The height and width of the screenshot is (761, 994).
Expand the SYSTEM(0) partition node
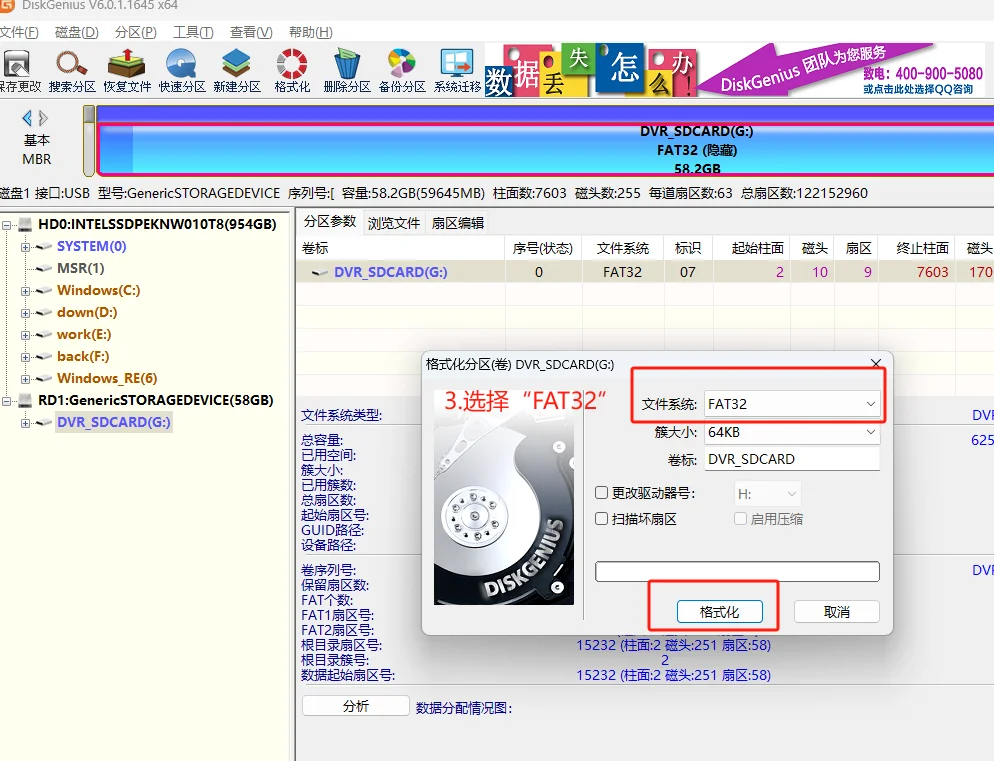[x=25, y=247]
